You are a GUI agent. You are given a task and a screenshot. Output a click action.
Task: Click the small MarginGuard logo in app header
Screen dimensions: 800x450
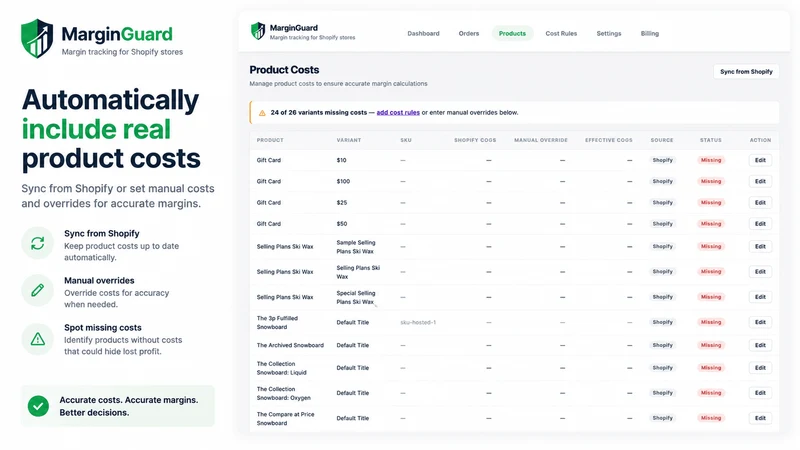pyautogui.click(x=258, y=31)
